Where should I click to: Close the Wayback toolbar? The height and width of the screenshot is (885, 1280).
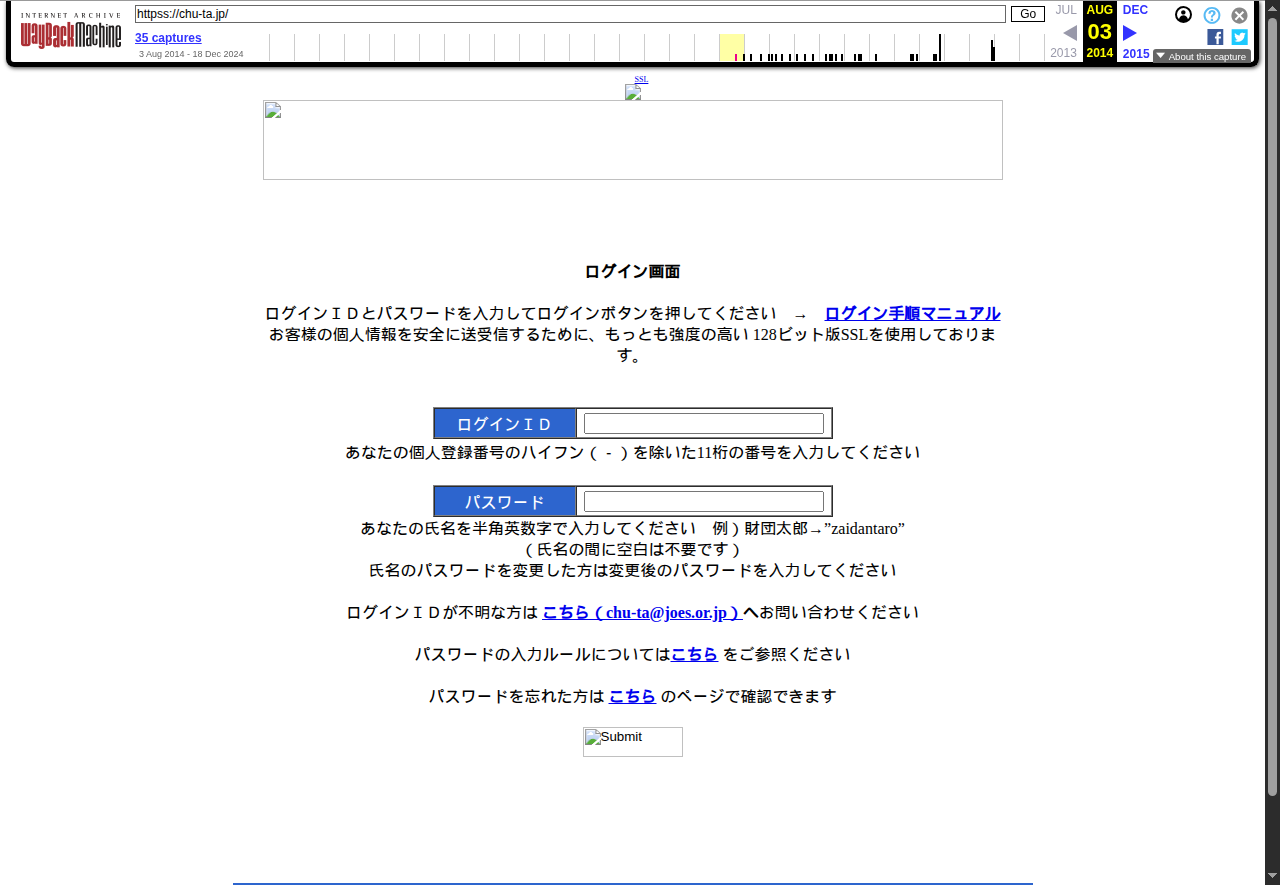point(1239,15)
